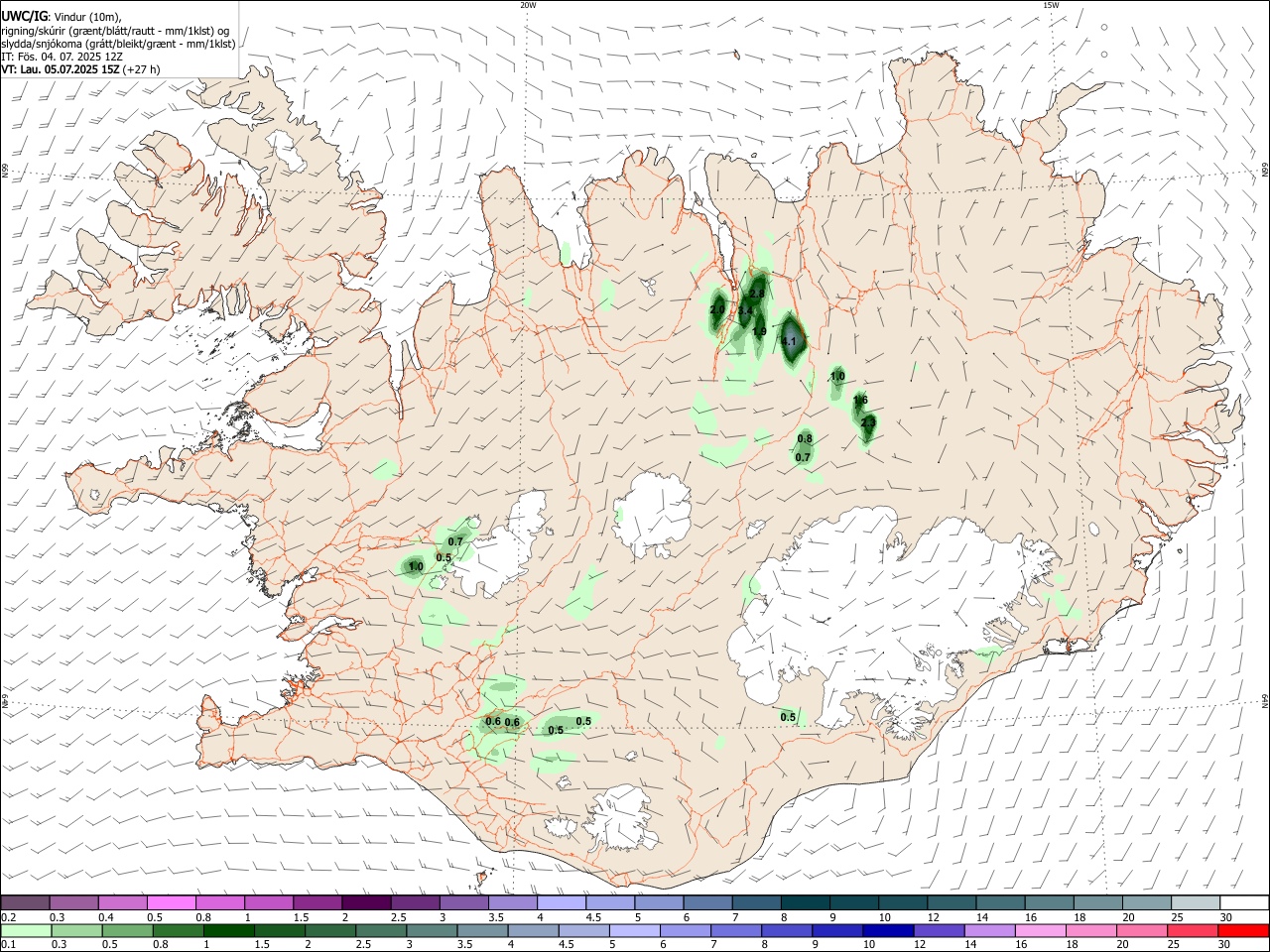
Task: Click the violet swatch between 12 and 14 on the rain scale
Action: click(940, 930)
